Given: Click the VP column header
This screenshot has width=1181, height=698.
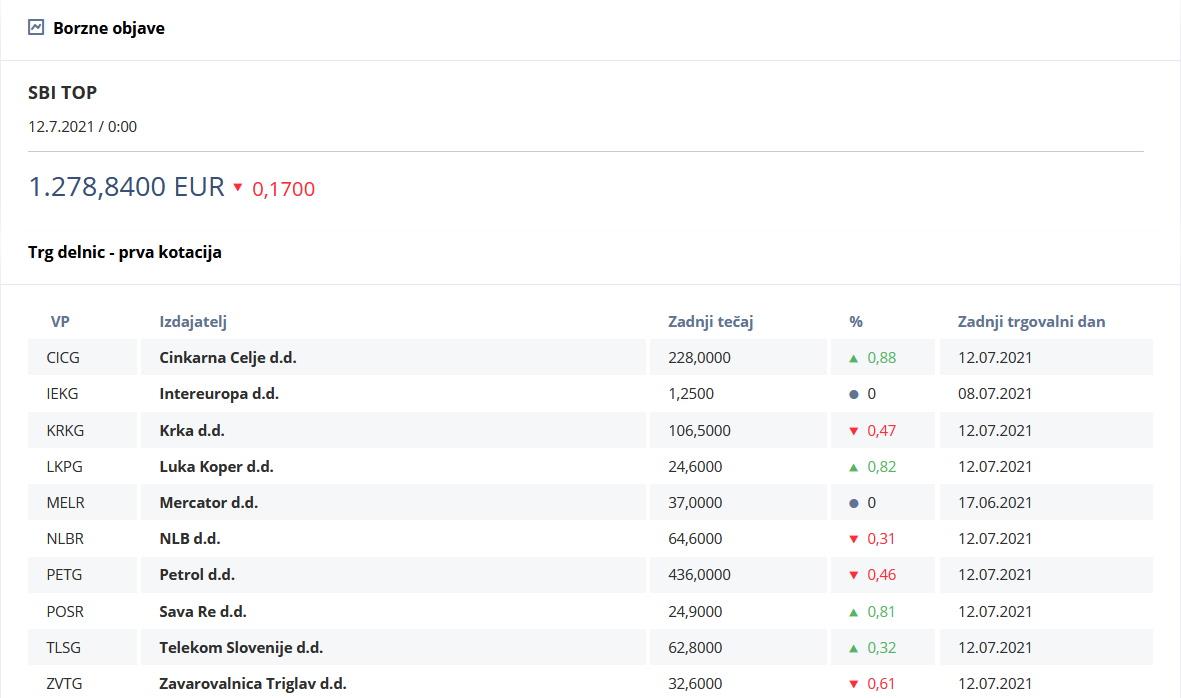Looking at the screenshot, I should tap(60, 322).
